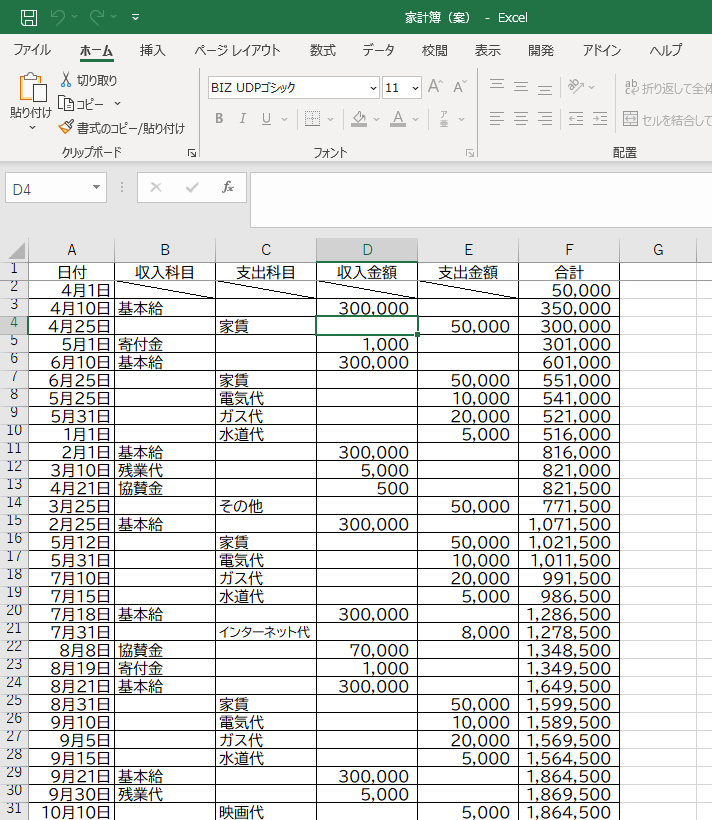Screen dimensions: 712x820
Task: Switch to the 表示 tab
Action: [488, 50]
